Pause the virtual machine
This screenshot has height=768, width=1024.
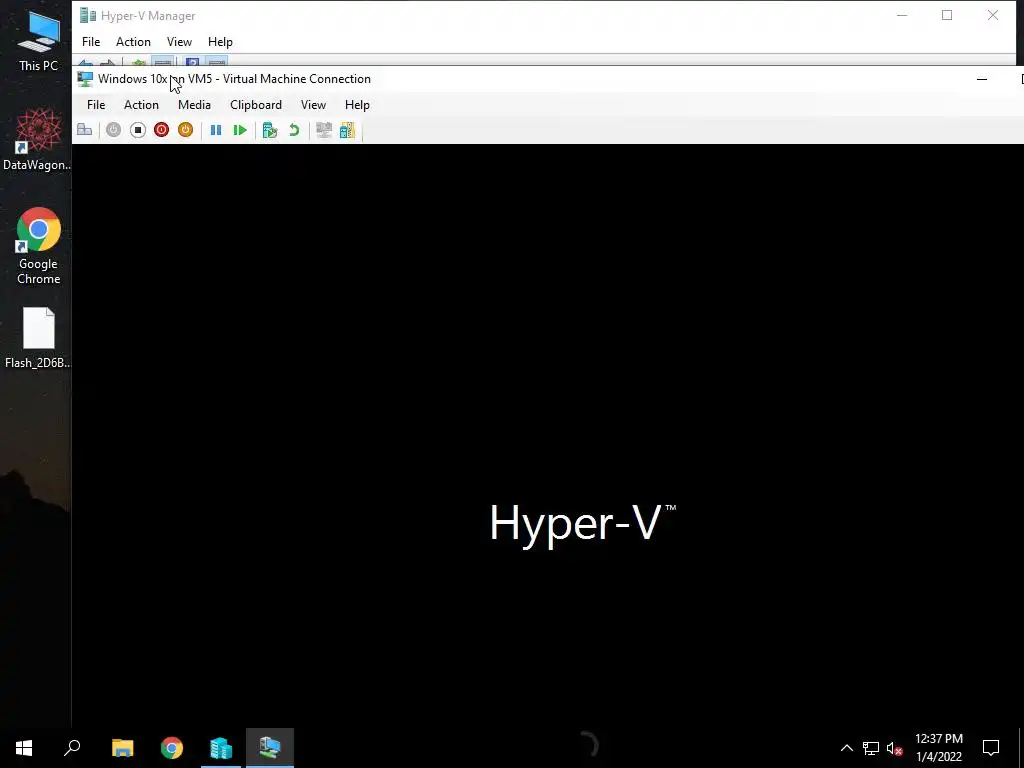216,130
